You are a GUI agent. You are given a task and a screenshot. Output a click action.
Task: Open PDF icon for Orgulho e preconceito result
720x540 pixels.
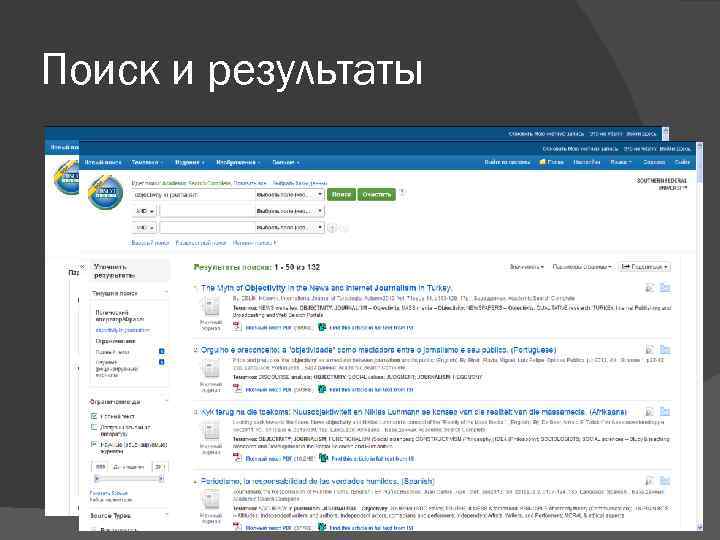pos(237,389)
